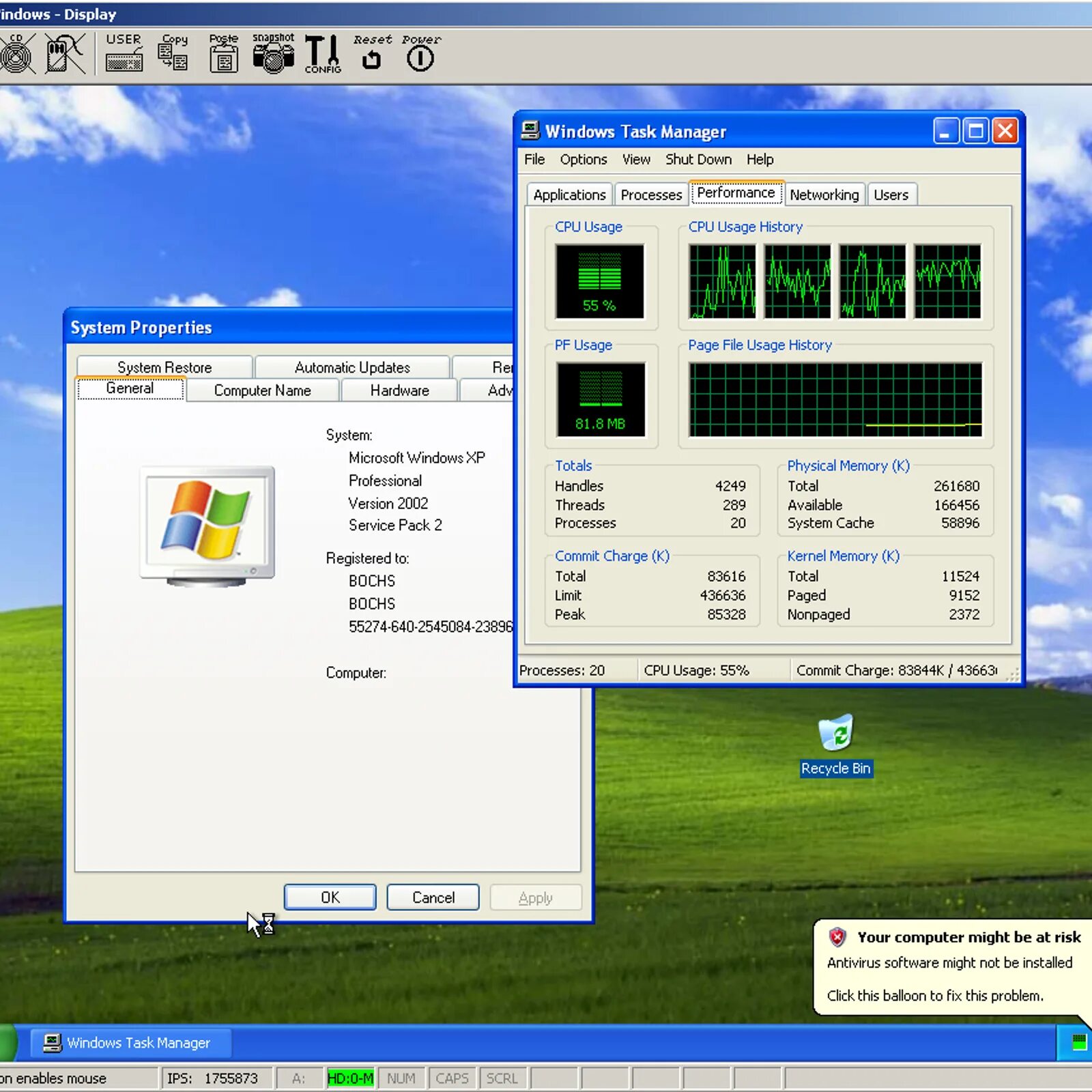Click the greyed-out Apply button

tap(536, 897)
